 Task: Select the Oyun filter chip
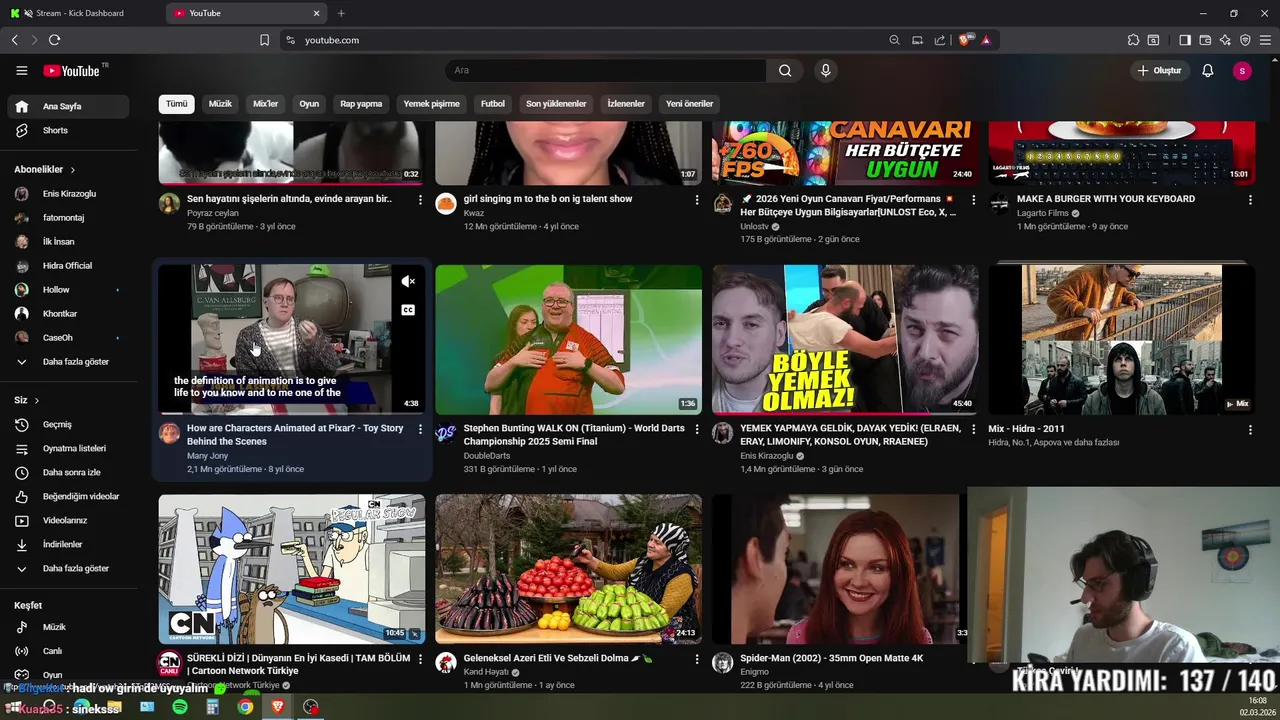tap(309, 104)
